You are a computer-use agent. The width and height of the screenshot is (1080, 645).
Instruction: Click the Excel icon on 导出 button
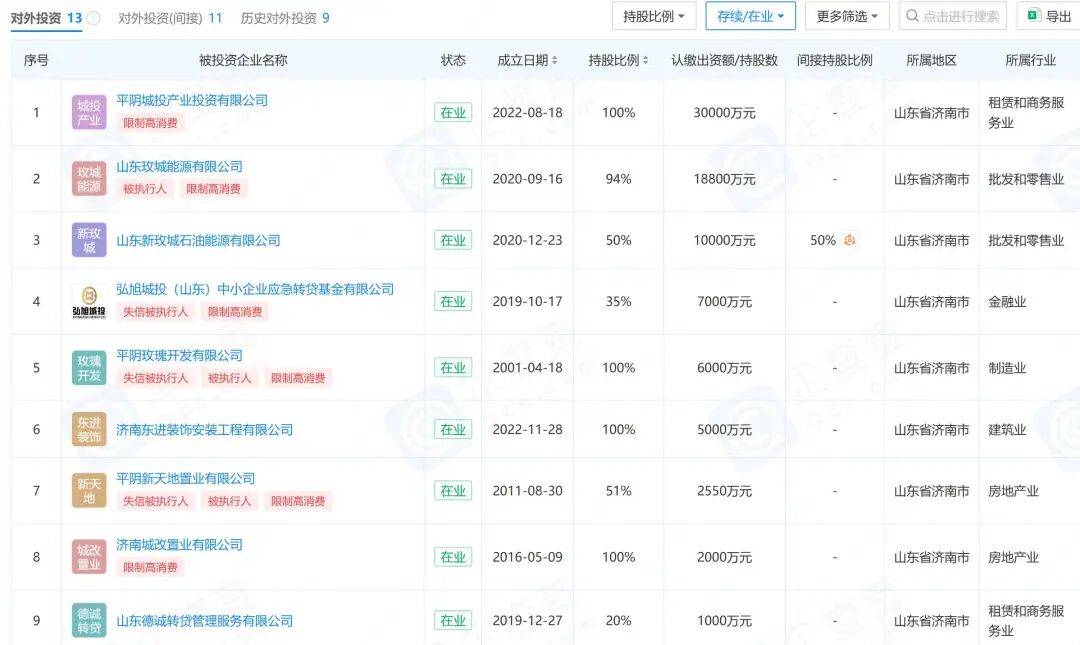click(x=1033, y=16)
